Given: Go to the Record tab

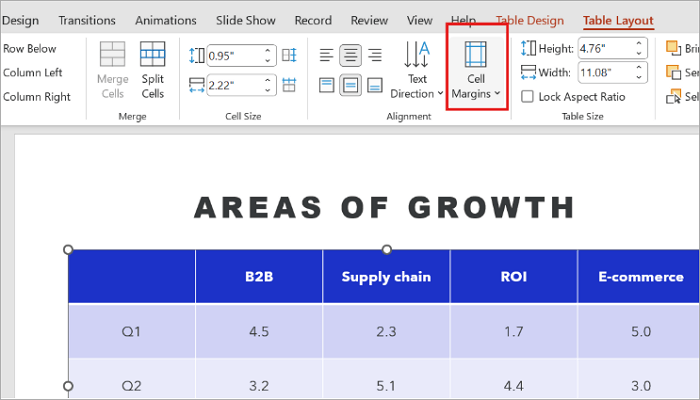Looking at the screenshot, I should [313, 21].
